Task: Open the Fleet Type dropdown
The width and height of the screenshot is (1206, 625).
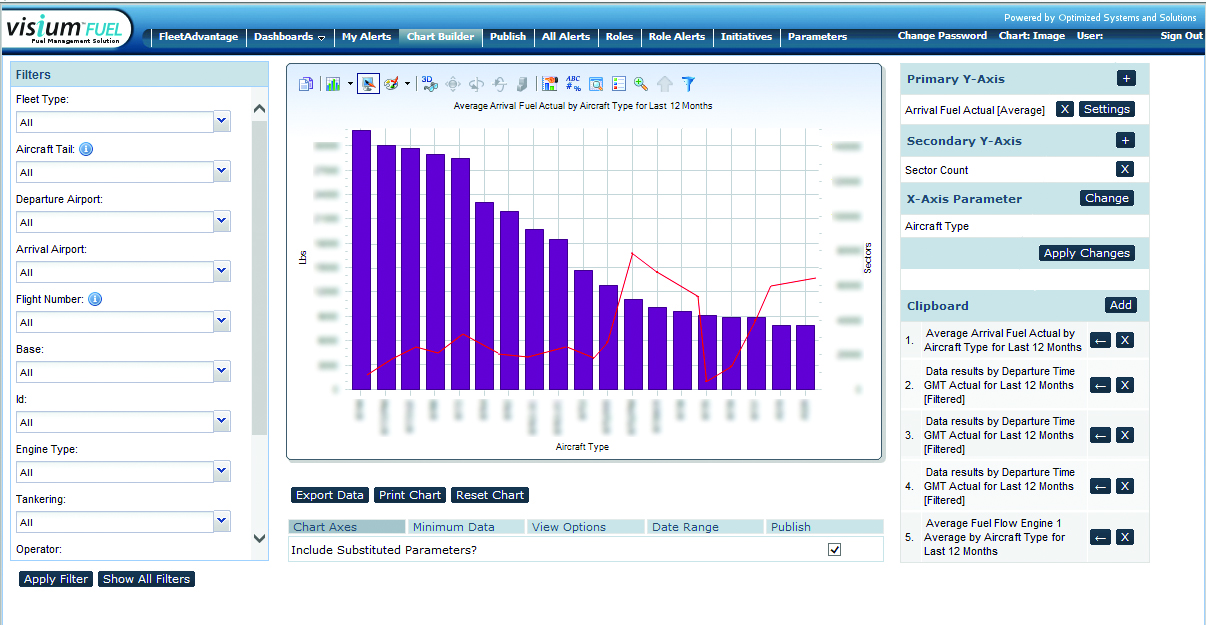Action: tap(222, 121)
